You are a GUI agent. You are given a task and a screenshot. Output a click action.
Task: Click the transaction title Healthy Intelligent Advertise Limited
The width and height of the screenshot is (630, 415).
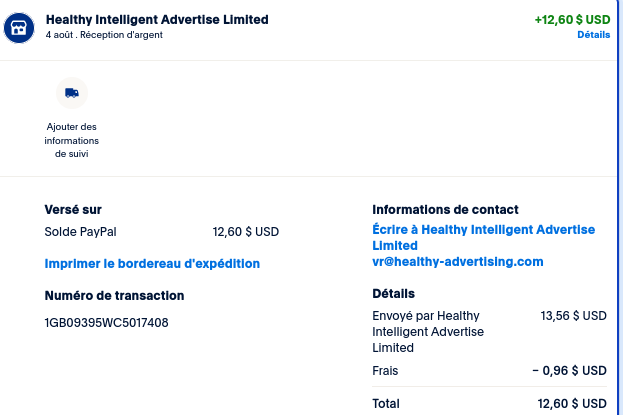pos(157,19)
